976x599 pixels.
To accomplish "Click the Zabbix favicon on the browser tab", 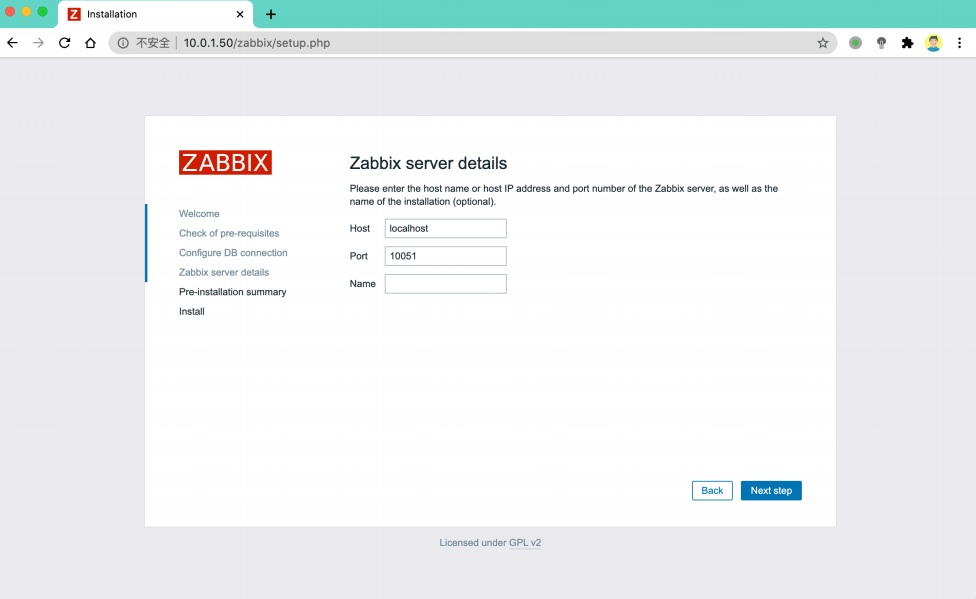I will pos(73,14).
